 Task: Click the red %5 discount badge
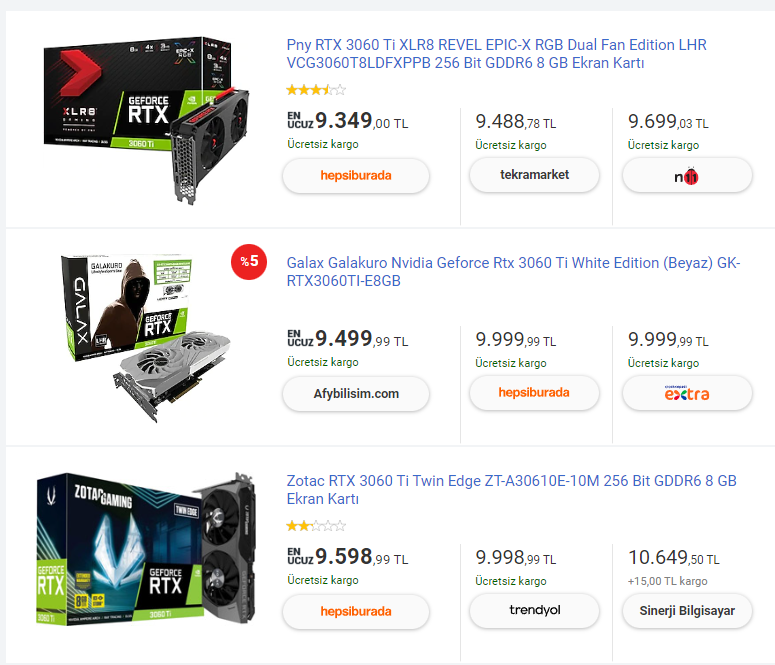[x=249, y=262]
